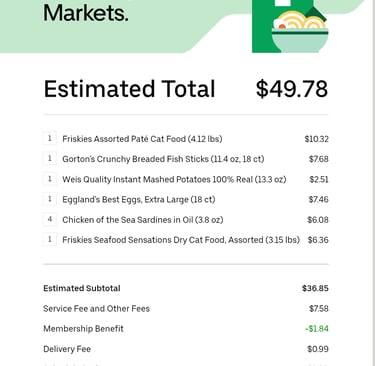
Task: Click the Markets heading text
Action: pyautogui.click(x=86, y=13)
